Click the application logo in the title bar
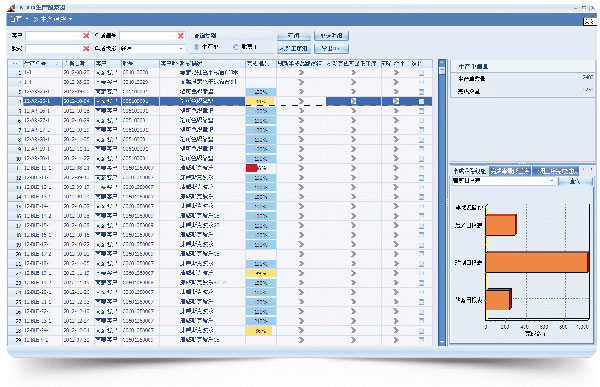The image size is (600, 387). point(11,8)
